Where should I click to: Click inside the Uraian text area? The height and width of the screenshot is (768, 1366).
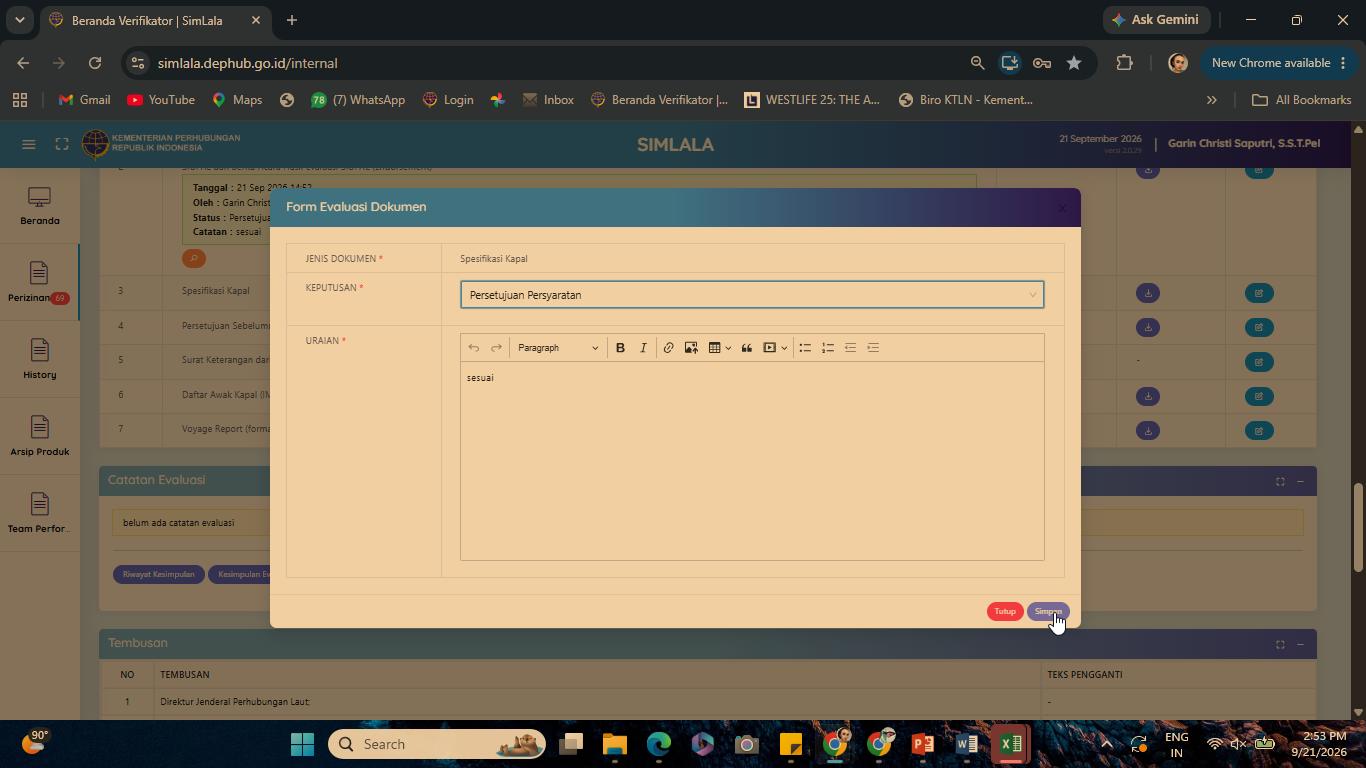(752, 460)
